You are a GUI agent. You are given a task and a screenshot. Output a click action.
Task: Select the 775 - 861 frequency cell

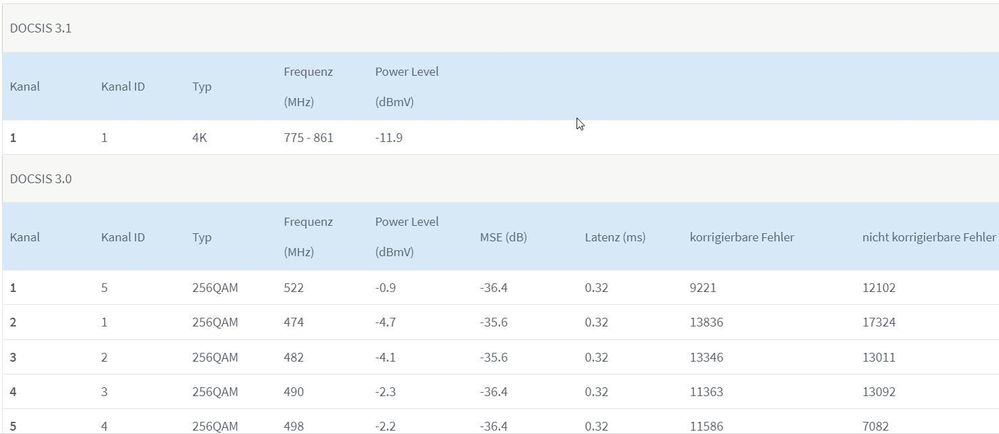(308, 137)
